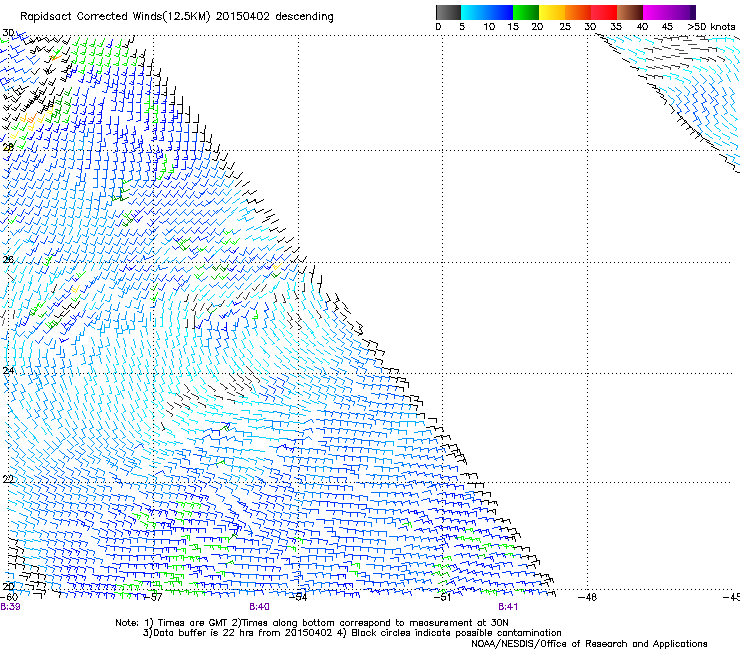Click the word 'descending' in the title
The image size is (740, 650).
(304, 17)
